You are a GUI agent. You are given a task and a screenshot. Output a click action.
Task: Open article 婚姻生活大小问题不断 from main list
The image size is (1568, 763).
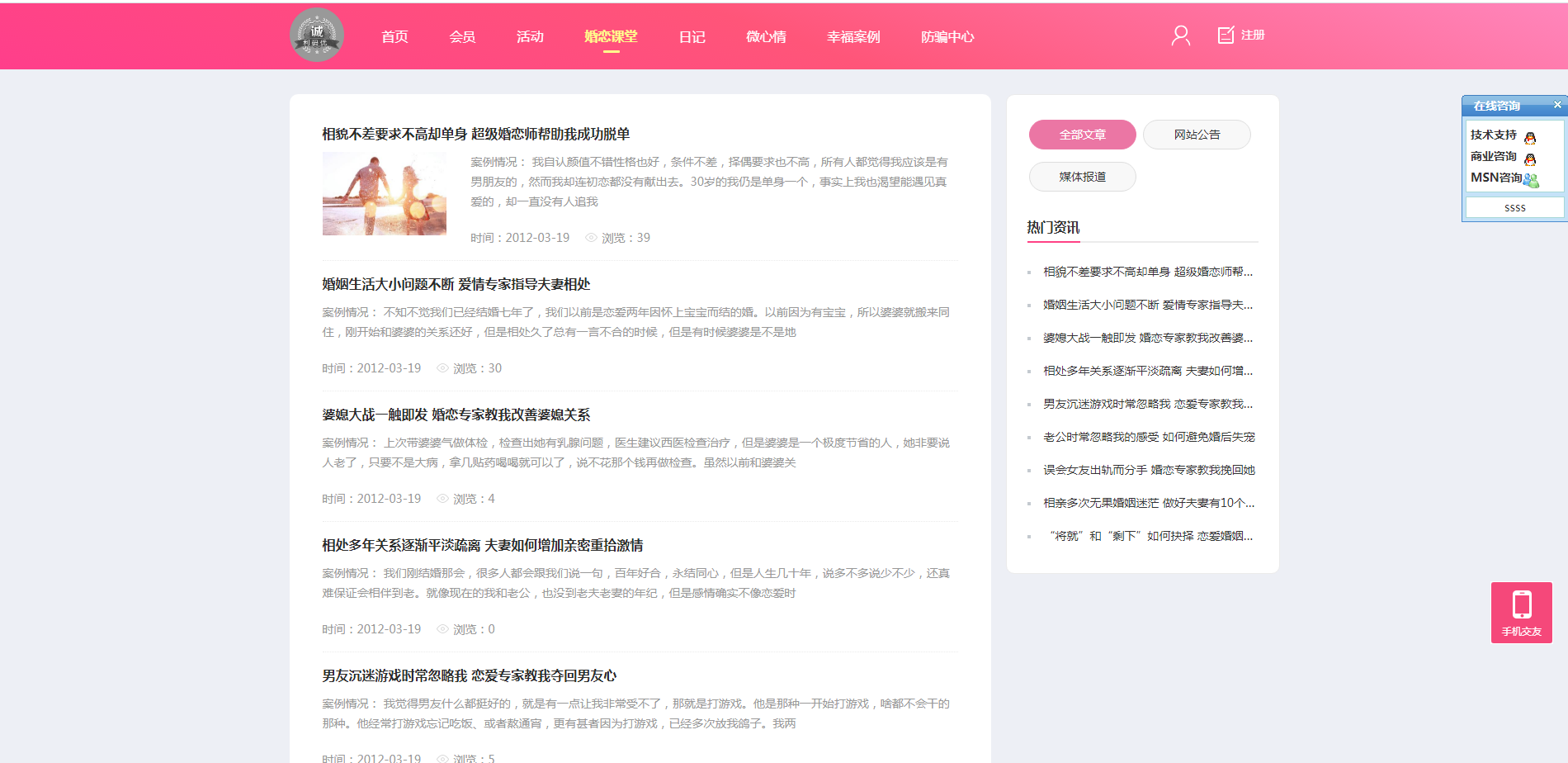pyautogui.click(x=456, y=284)
